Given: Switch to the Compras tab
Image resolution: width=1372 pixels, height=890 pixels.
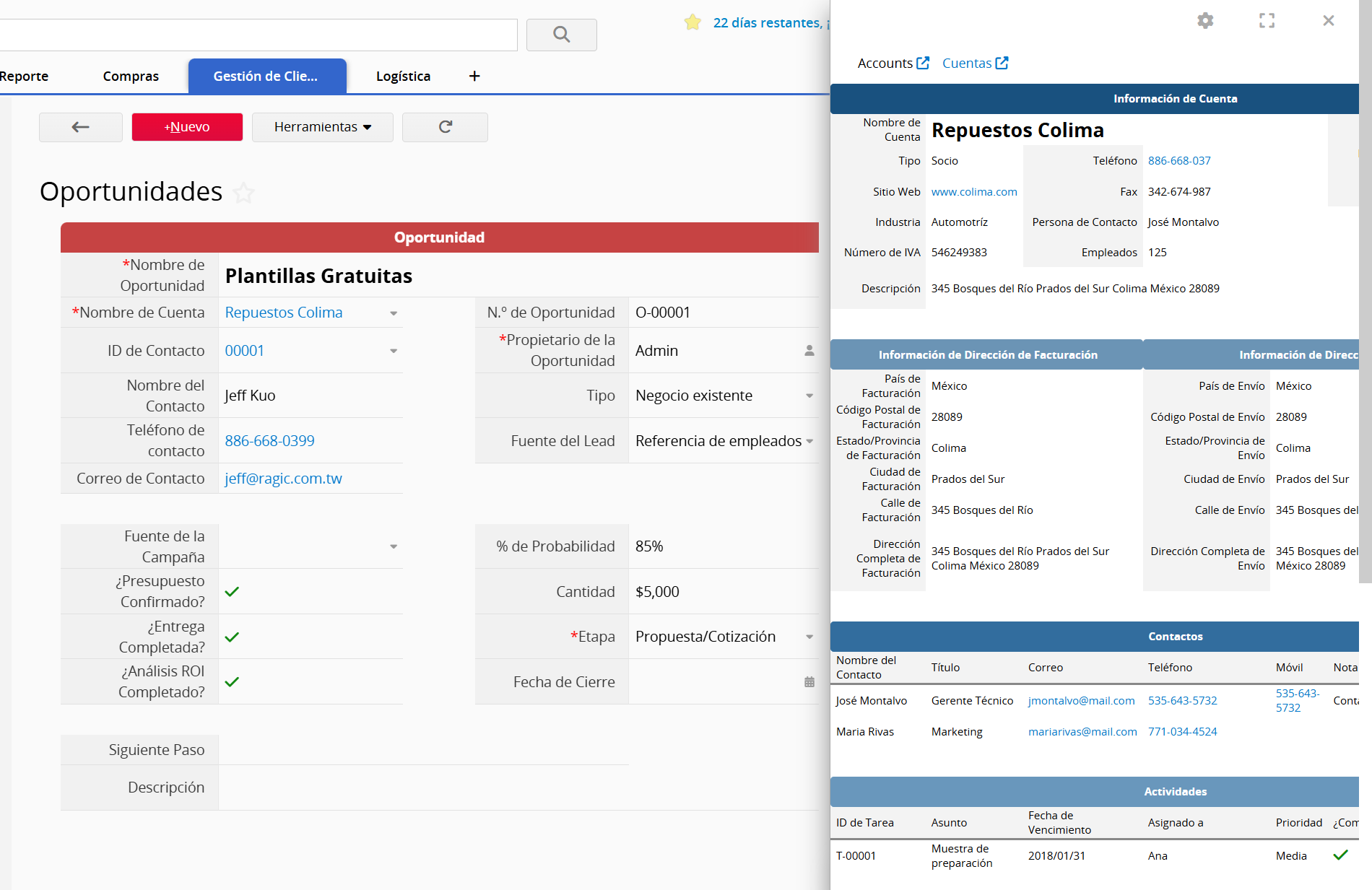Looking at the screenshot, I should (131, 77).
